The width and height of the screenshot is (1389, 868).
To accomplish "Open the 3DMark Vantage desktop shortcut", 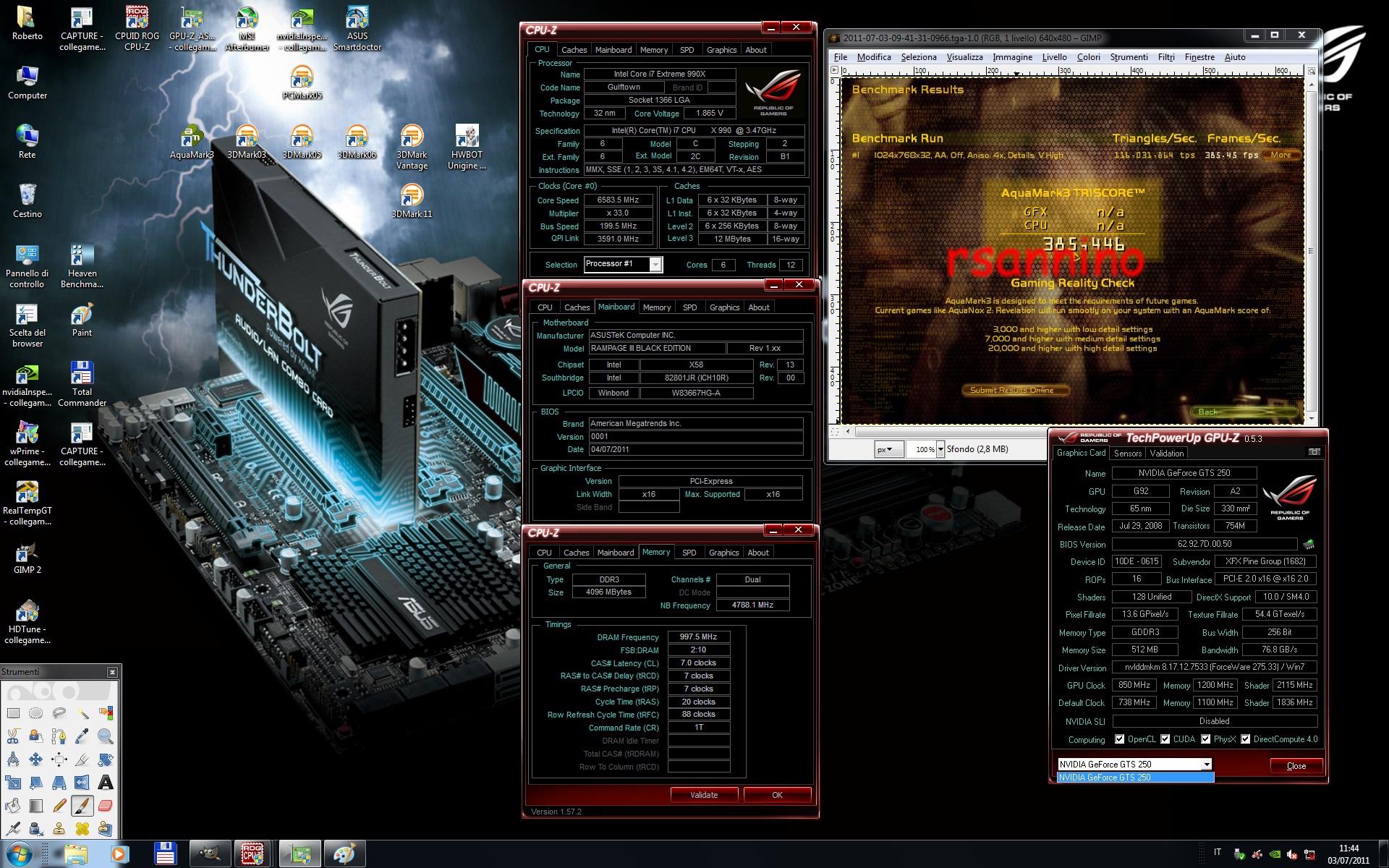I will (x=412, y=148).
